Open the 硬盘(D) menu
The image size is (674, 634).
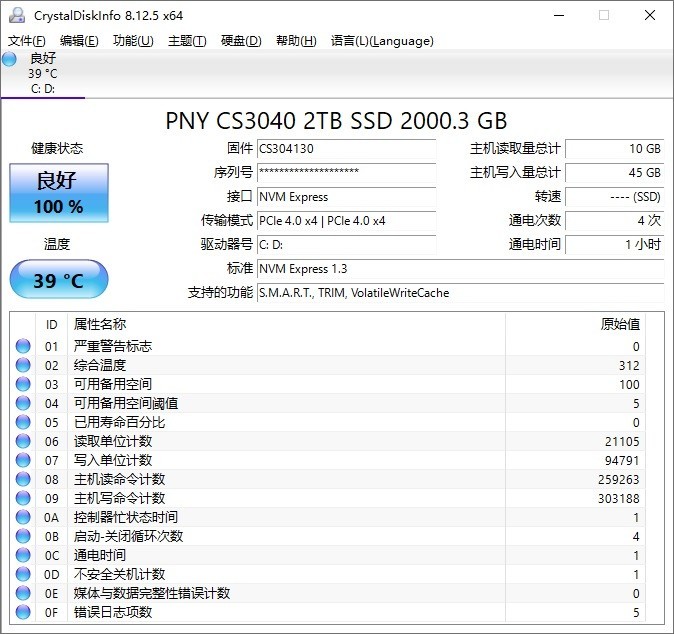click(241, 41)
